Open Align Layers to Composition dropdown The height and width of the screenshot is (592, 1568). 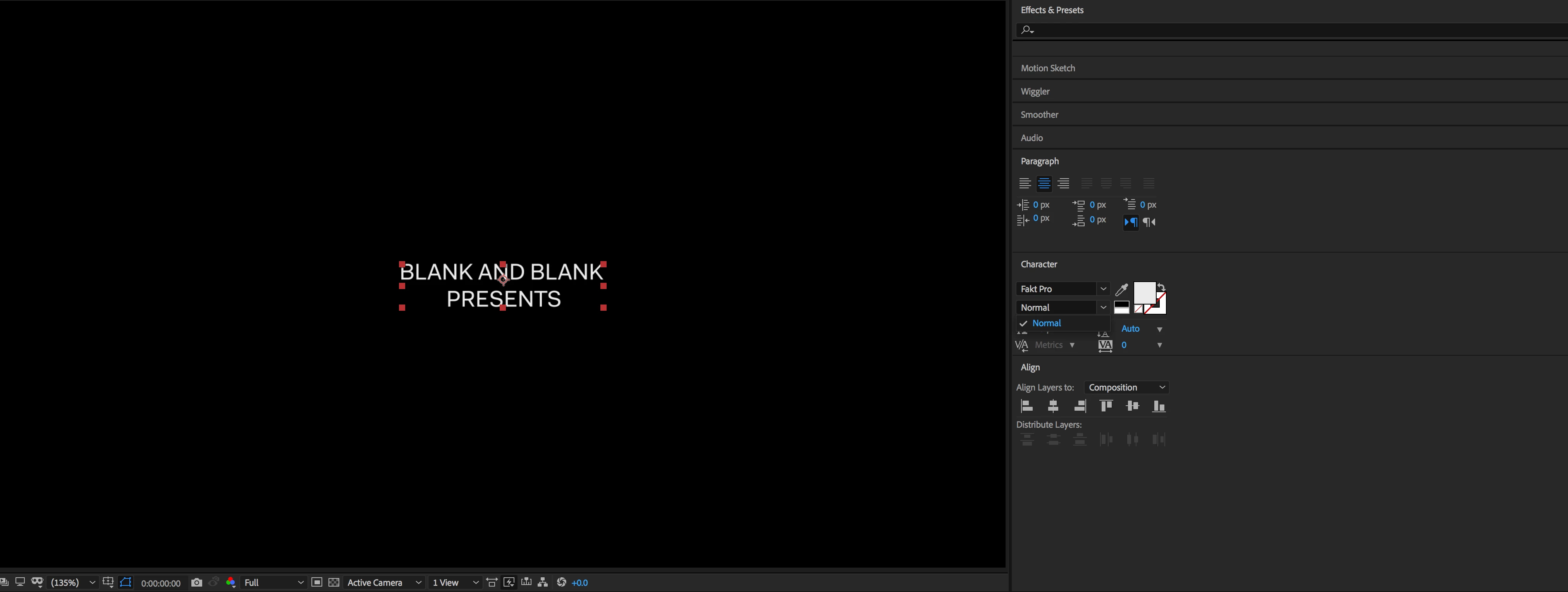[1126, 387]
